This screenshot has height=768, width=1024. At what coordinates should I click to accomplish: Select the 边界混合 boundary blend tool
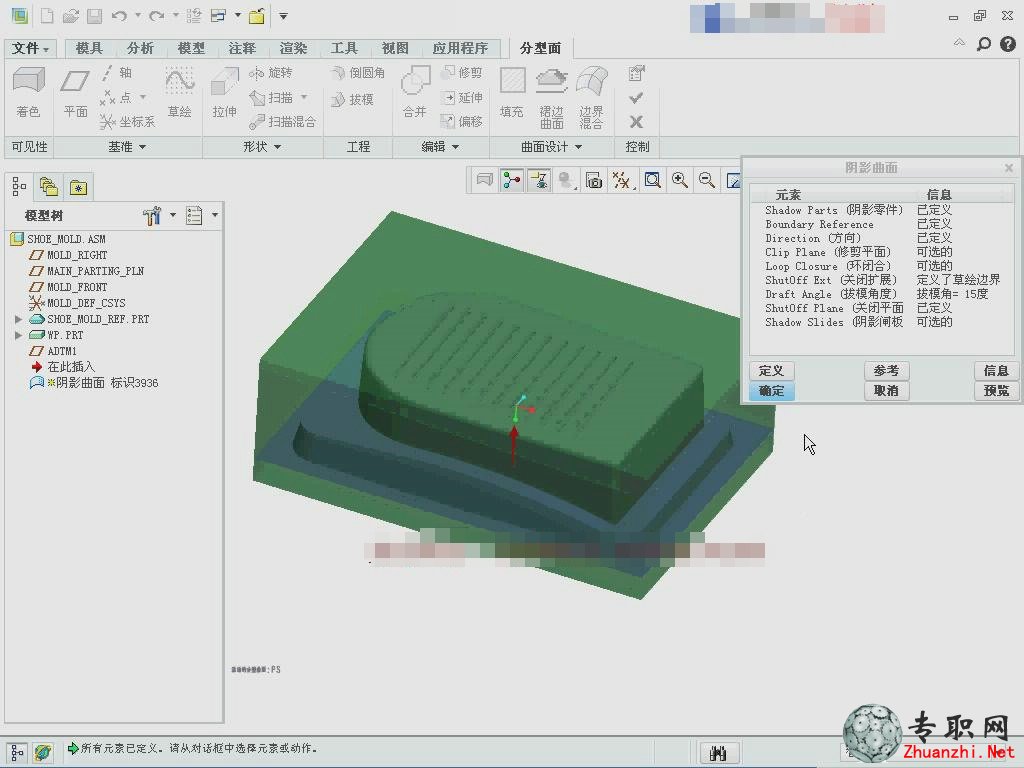[592, 98]
